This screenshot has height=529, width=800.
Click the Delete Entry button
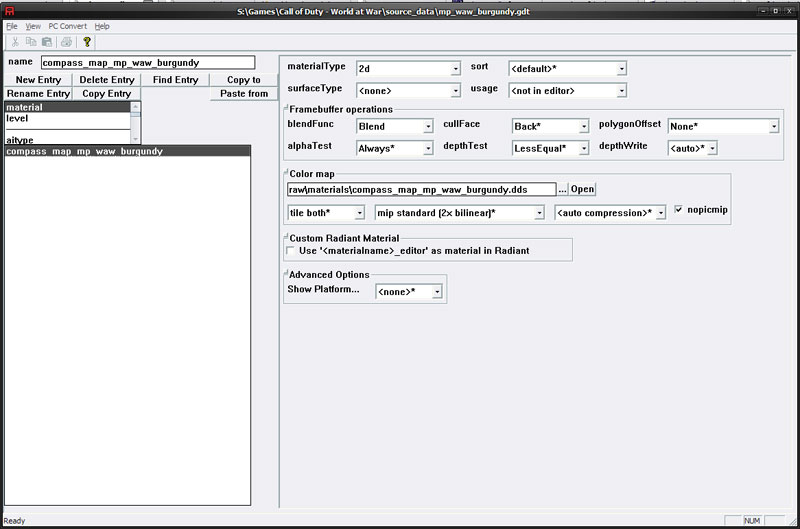107,80
